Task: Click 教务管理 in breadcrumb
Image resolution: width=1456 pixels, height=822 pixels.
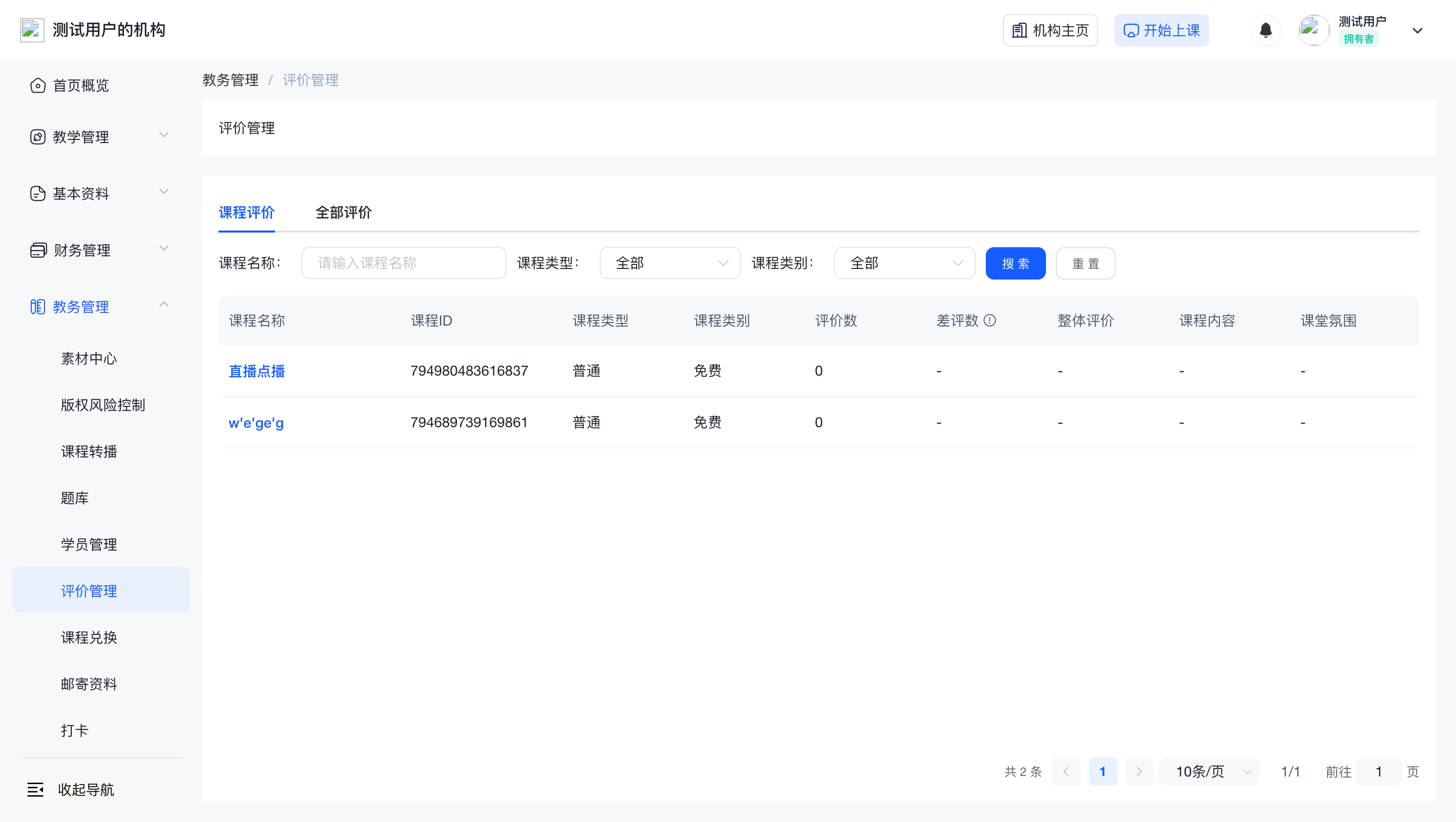Action: 230,80
